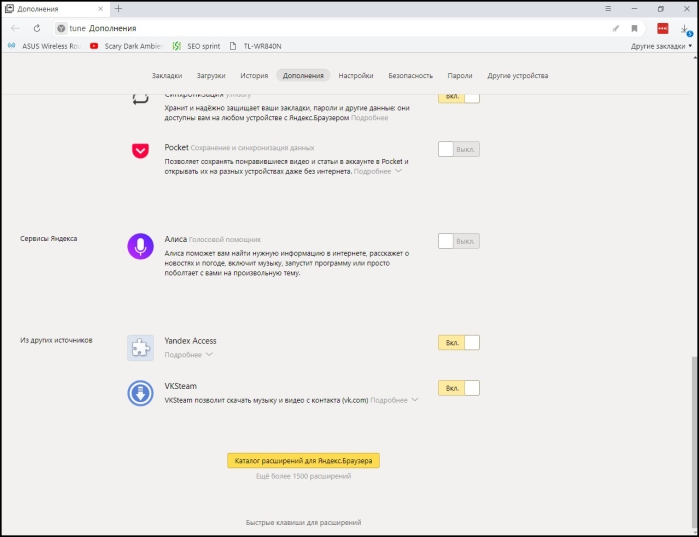Open a new tab with plus icon

(118, 8)
